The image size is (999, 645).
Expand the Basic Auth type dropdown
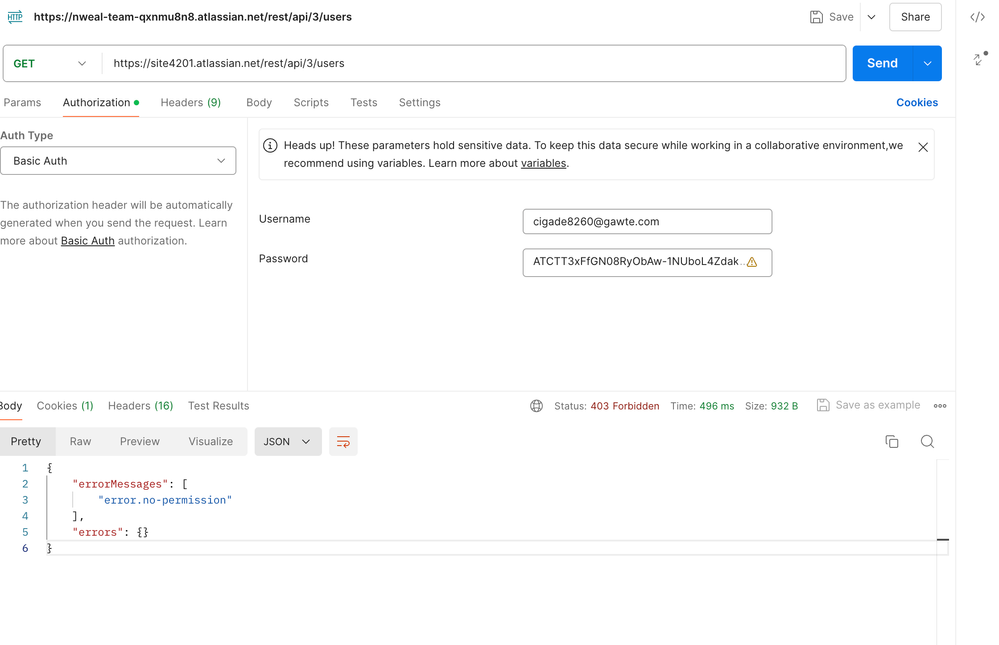click(x=118, y=161)
